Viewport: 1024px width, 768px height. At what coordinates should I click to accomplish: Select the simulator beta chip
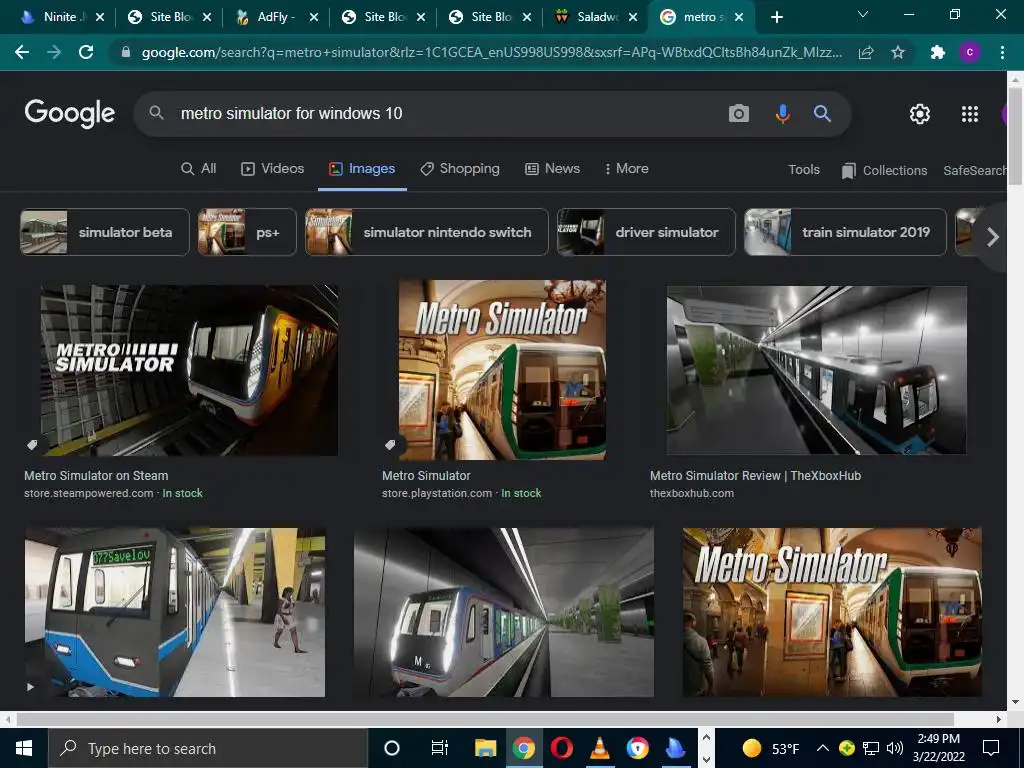click(104, 232)
